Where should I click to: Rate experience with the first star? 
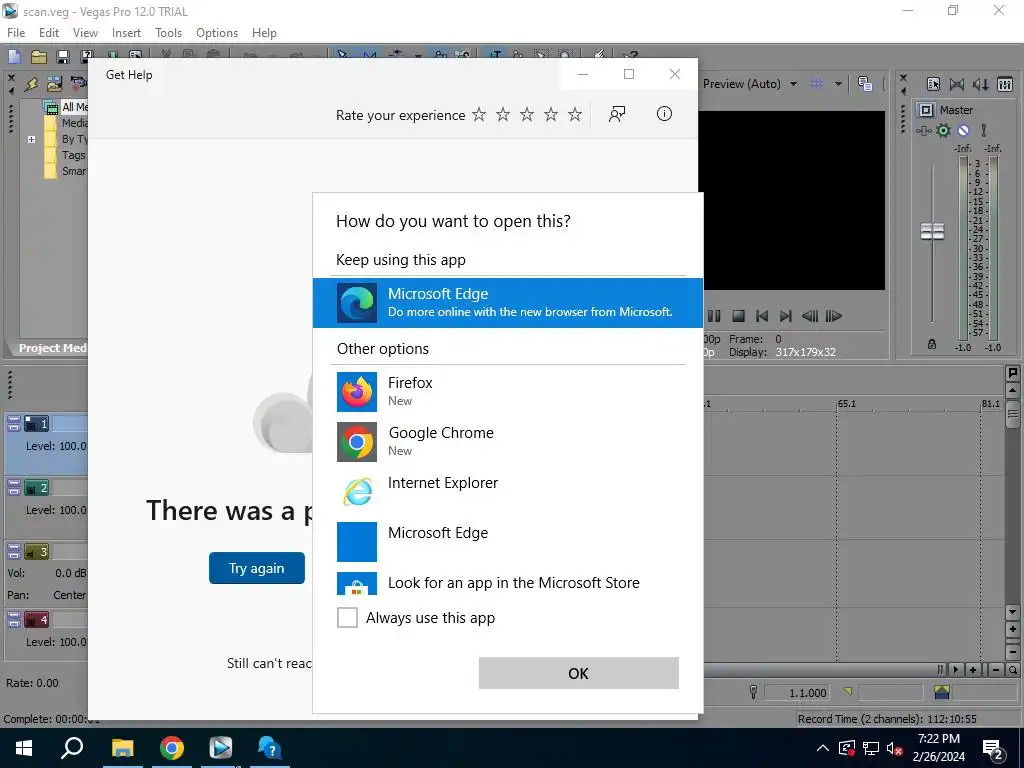point(479,115)
